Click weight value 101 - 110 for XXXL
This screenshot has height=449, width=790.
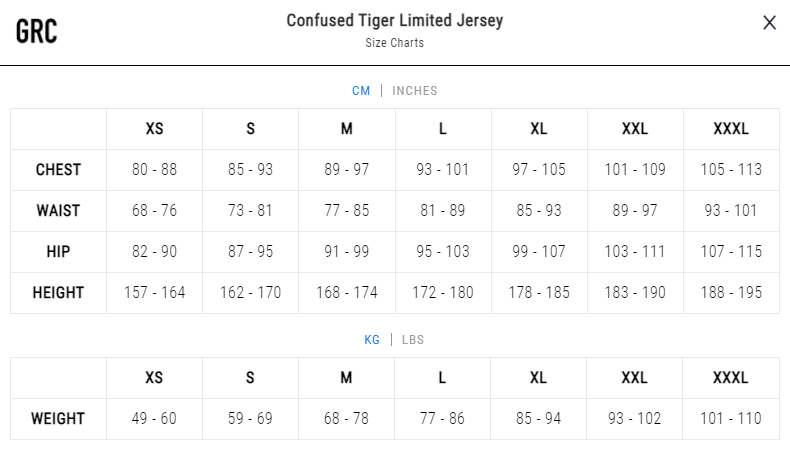tap(731, 419)
